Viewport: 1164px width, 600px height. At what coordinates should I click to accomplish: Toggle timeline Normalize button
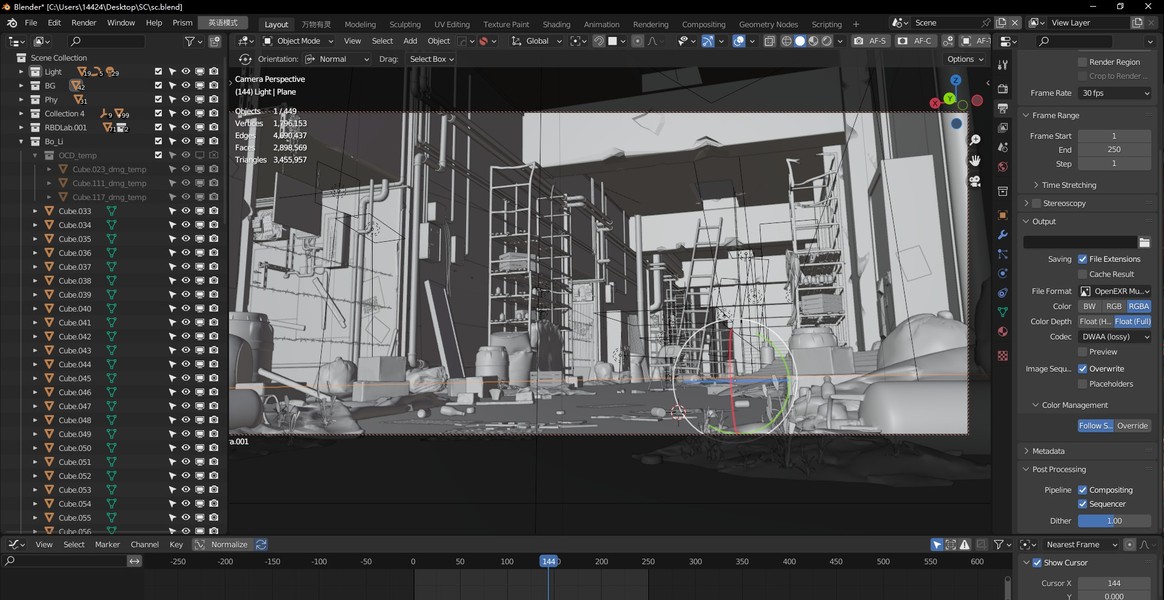click(222, 545)
